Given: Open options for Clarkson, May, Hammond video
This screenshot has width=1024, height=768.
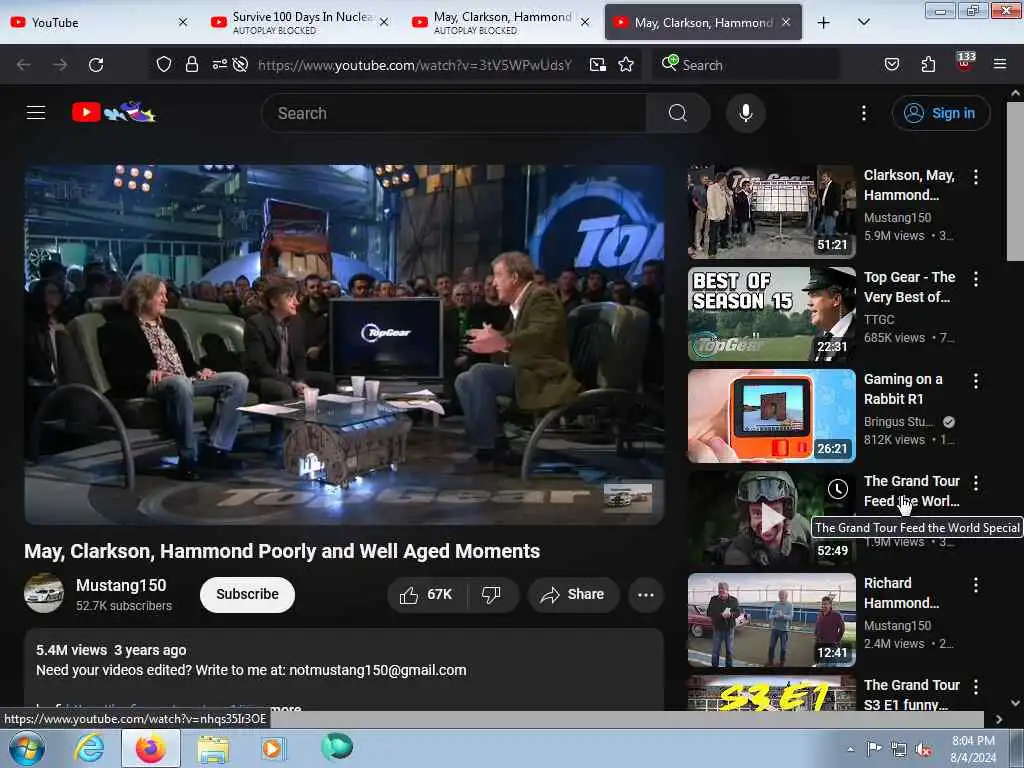Looking at the screenshot, I should 976,176.
